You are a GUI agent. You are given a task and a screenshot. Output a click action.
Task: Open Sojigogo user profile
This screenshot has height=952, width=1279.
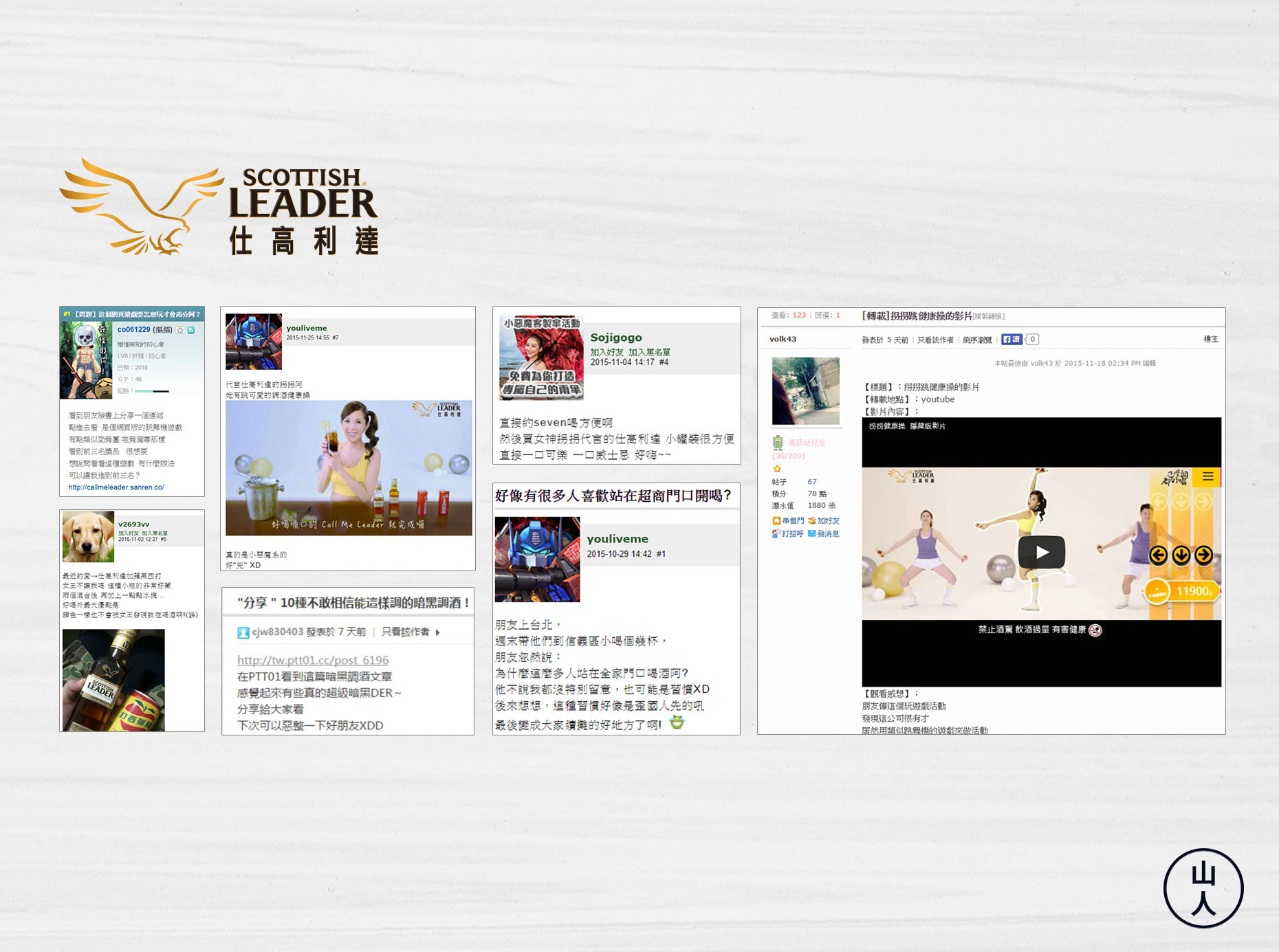coord(616,337)
